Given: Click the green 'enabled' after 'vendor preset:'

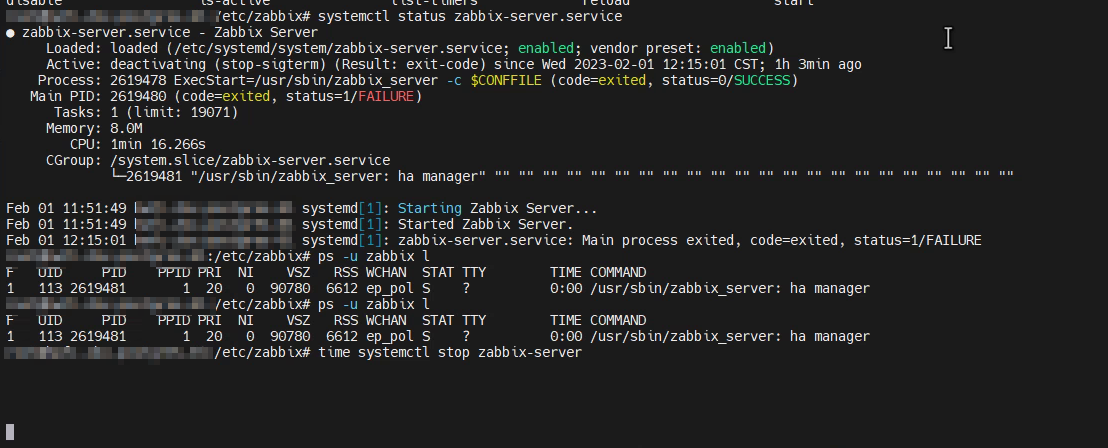Looking at the screenshot, I should point(738,49).
